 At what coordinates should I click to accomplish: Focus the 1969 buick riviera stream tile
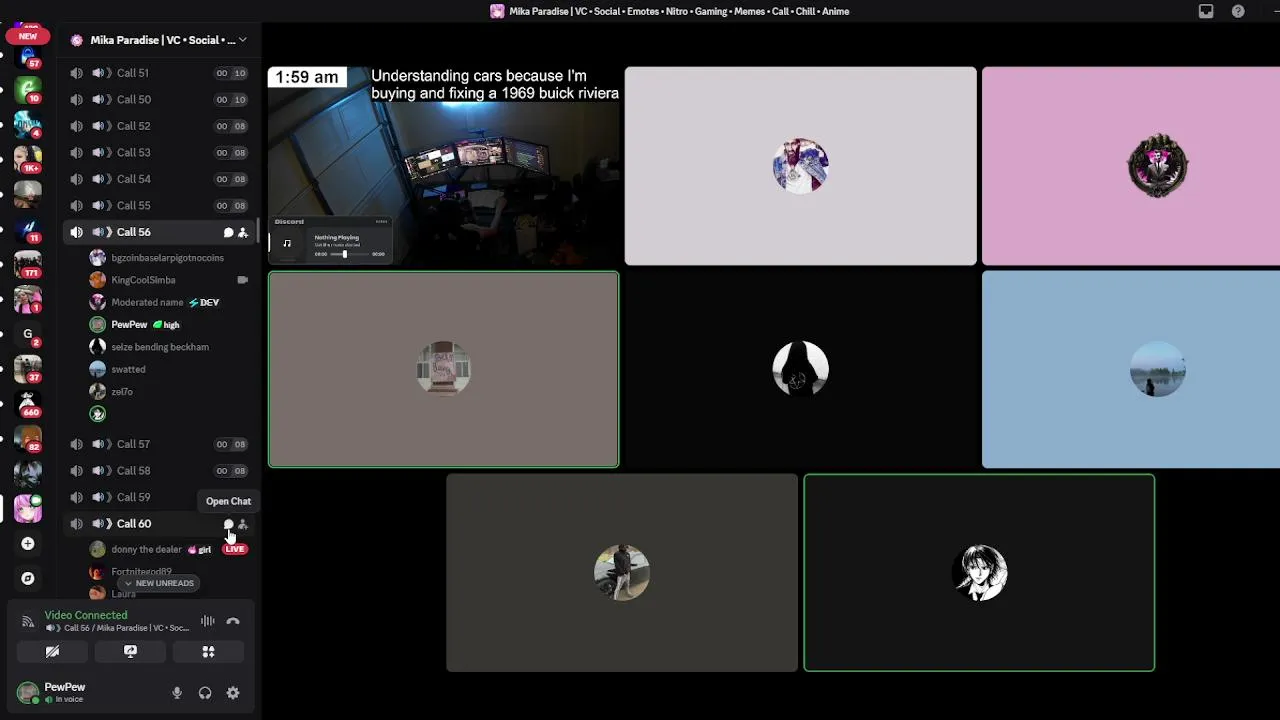443,166
